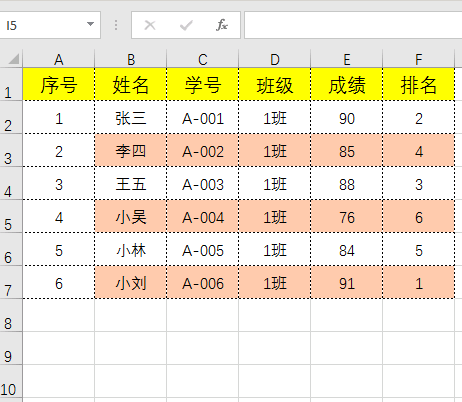
Task: Select column F header
Action: [x=419, y=59]
